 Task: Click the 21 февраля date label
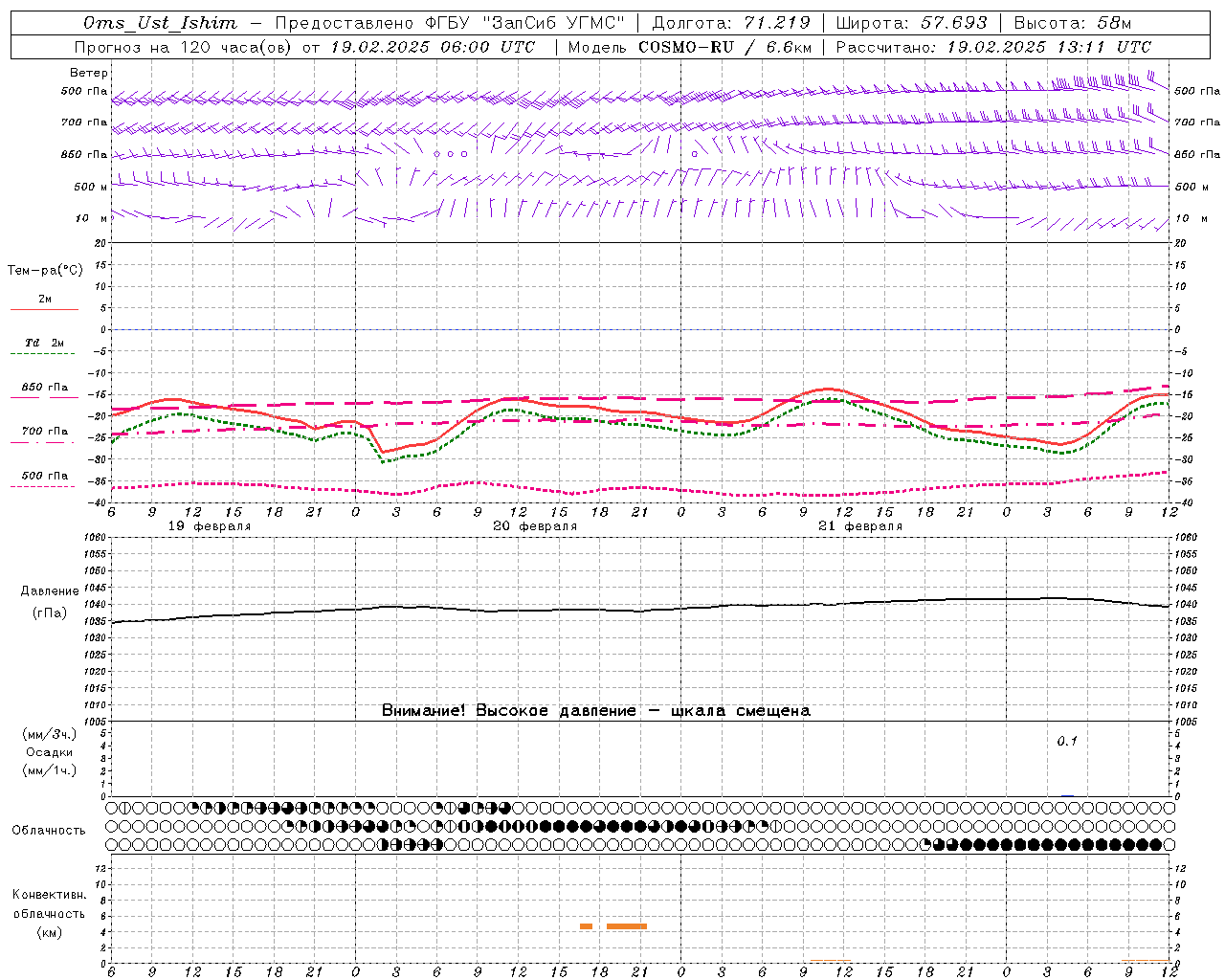pyautogui.click(x=860, y=526)
